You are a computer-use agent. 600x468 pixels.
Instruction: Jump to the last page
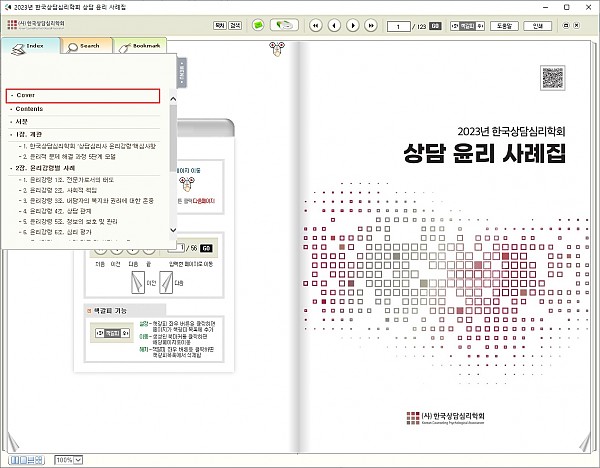tap(371, 26)
